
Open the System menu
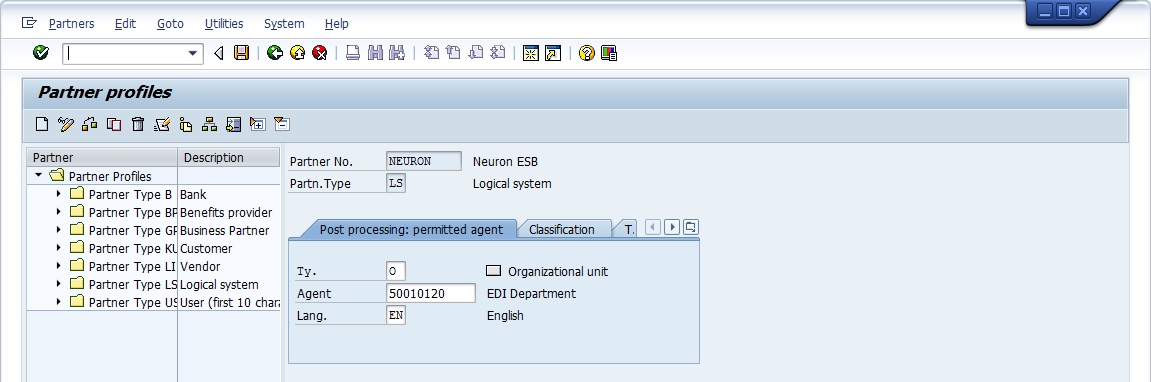(284, 24)
